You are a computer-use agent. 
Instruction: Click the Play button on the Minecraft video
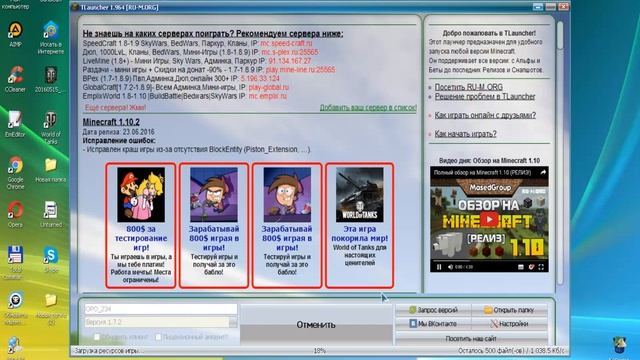click(489, 220)
